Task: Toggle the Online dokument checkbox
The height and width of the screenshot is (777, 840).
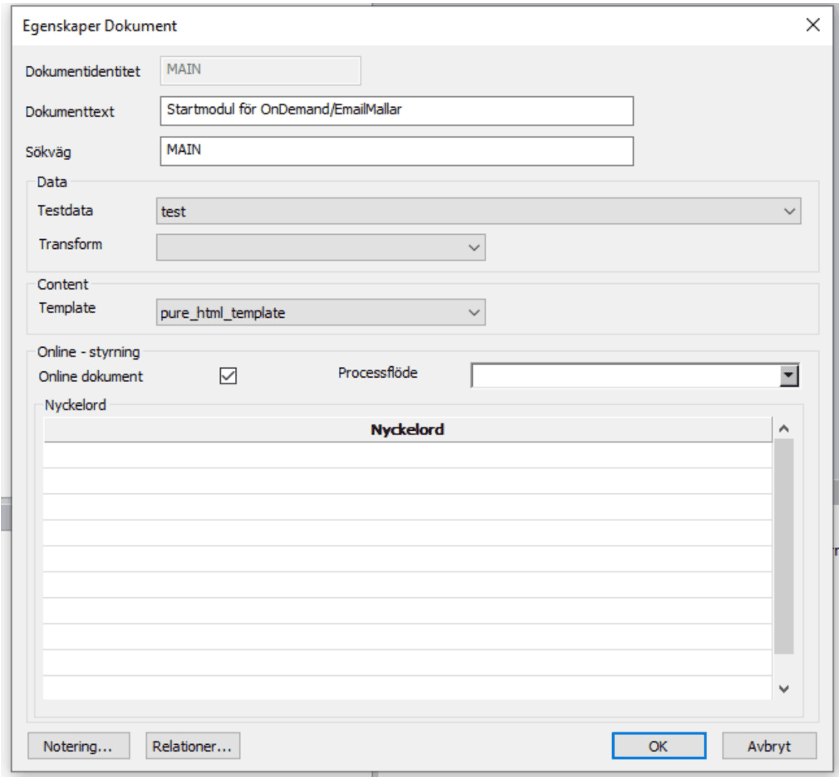Action: pyautogui.click(x=228, y=376)
